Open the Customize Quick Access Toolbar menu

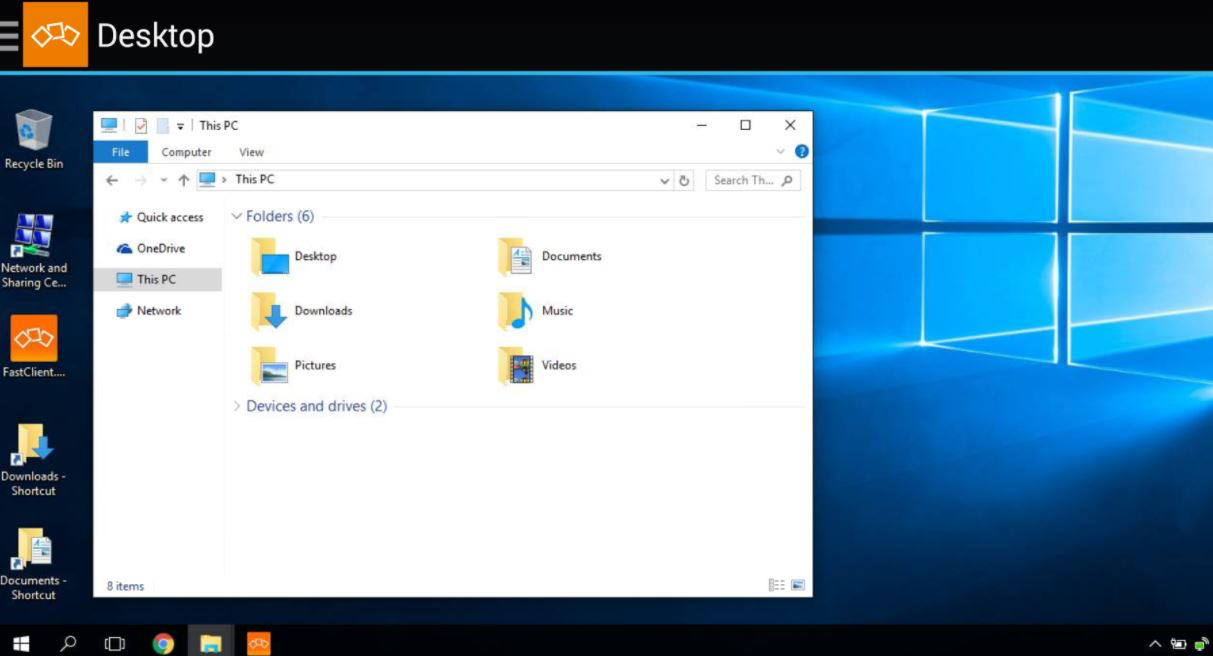(x=180, y=125)
